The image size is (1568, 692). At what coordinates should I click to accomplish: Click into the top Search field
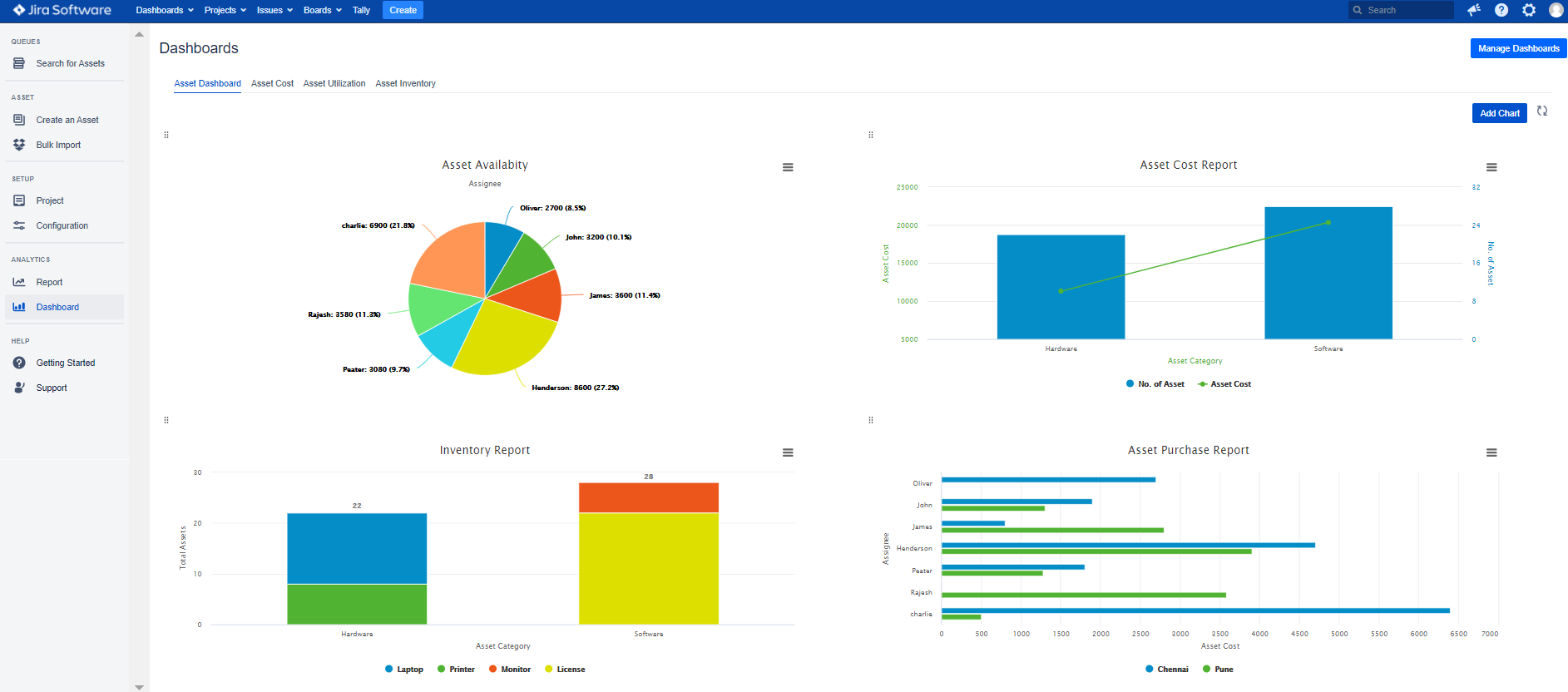pyautogui.click(x=1401, y=10)
